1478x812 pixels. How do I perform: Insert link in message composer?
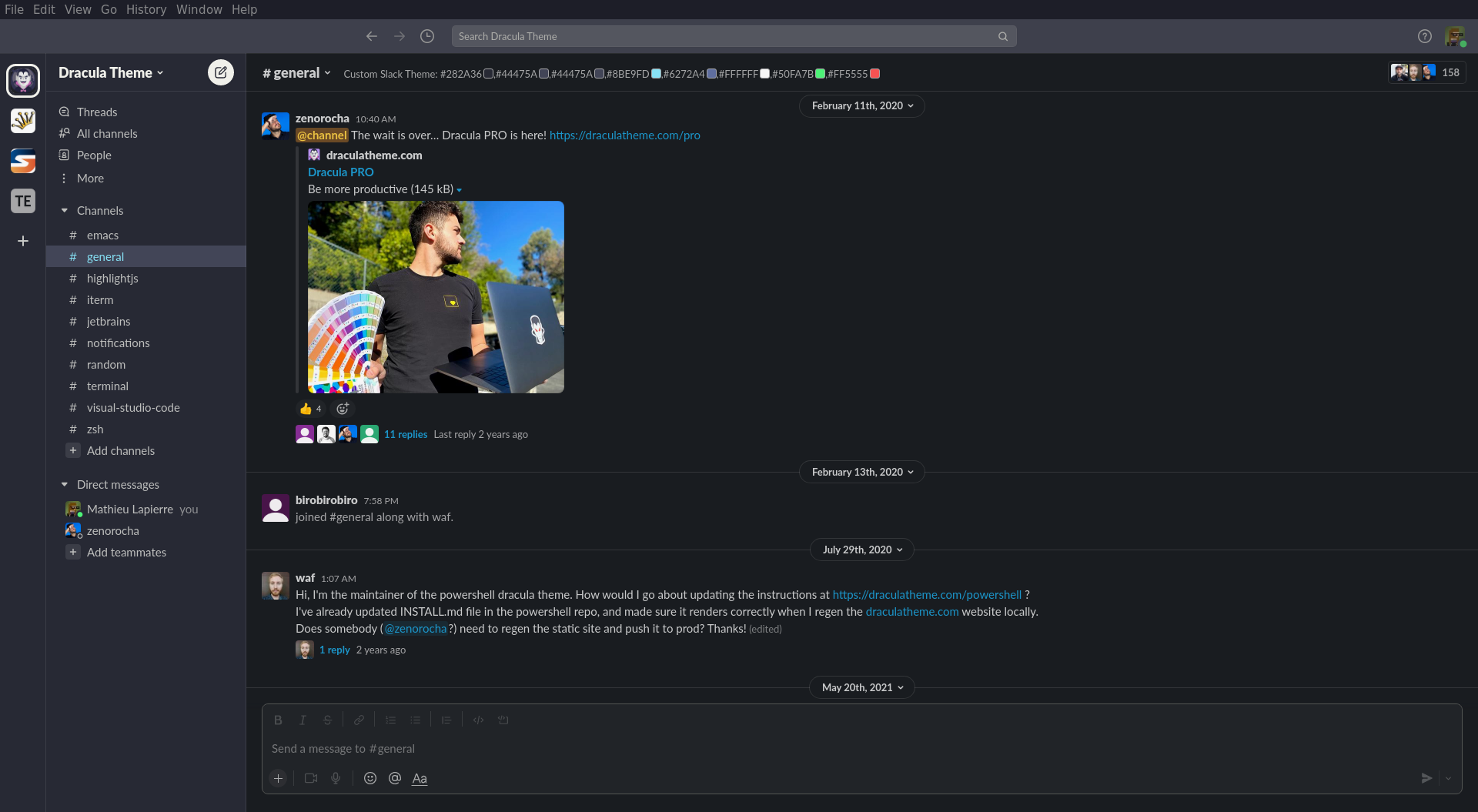click(359, 720)
